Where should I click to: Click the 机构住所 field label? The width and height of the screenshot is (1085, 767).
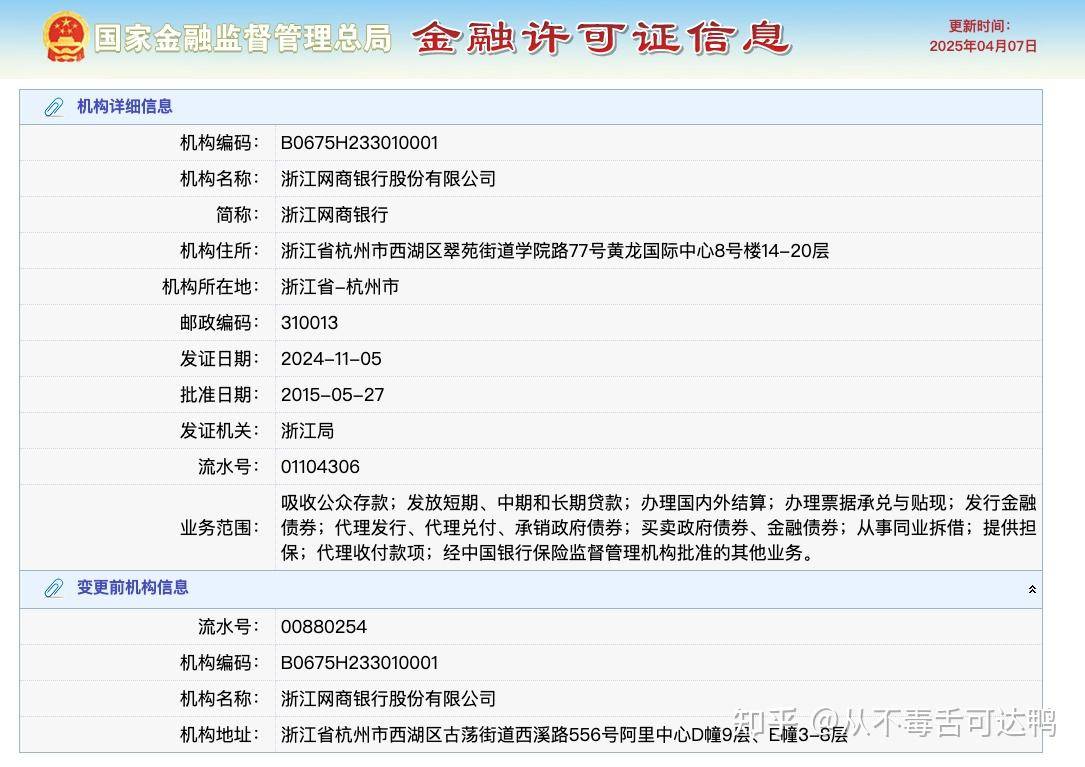219,251
